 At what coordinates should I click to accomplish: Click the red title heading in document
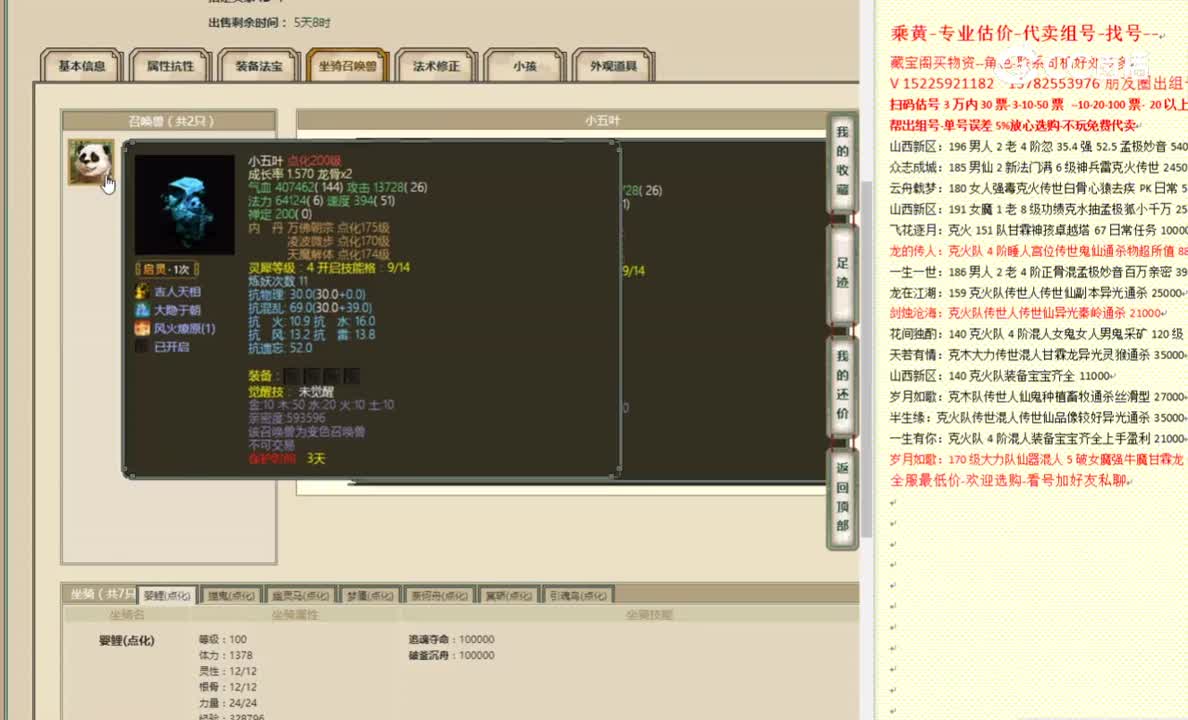[1027, 33]
